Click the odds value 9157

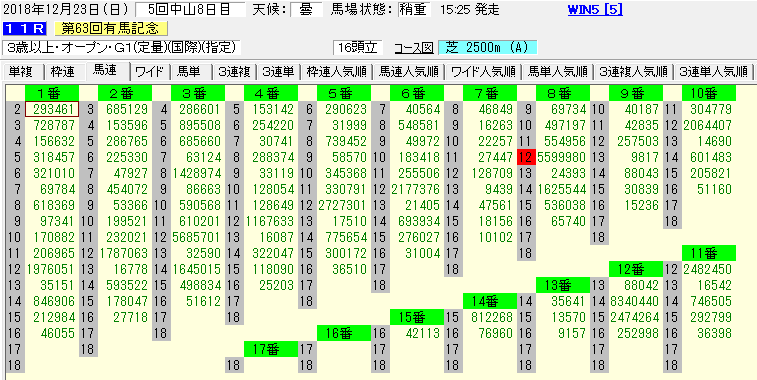point(571,333)
